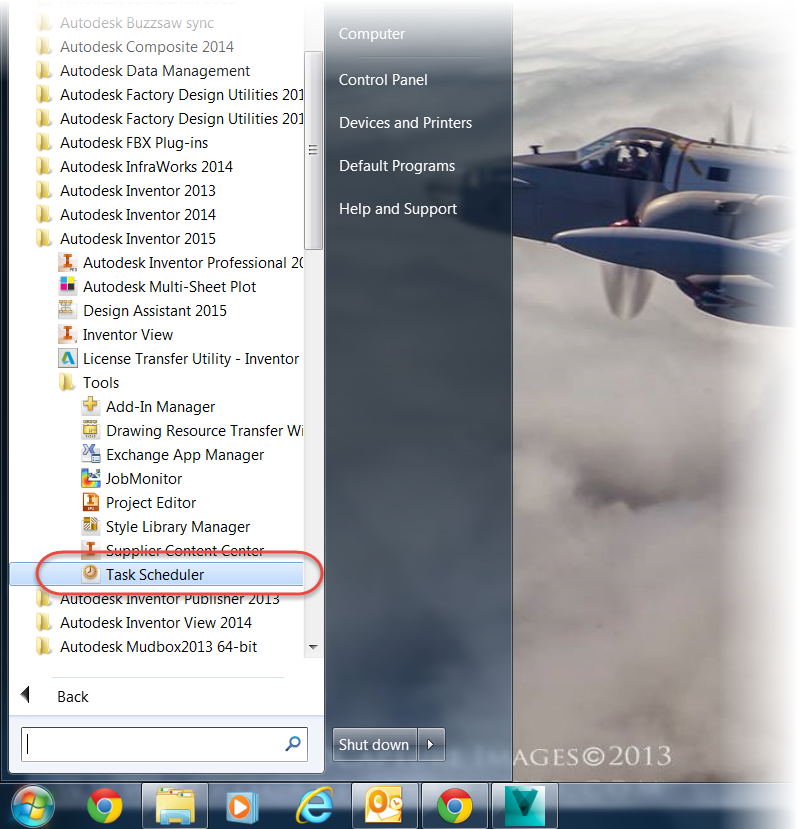The image size is (798, 829).
Task: Expand Autodesk Inventor 2014 folder
Action: pos(126,215)
